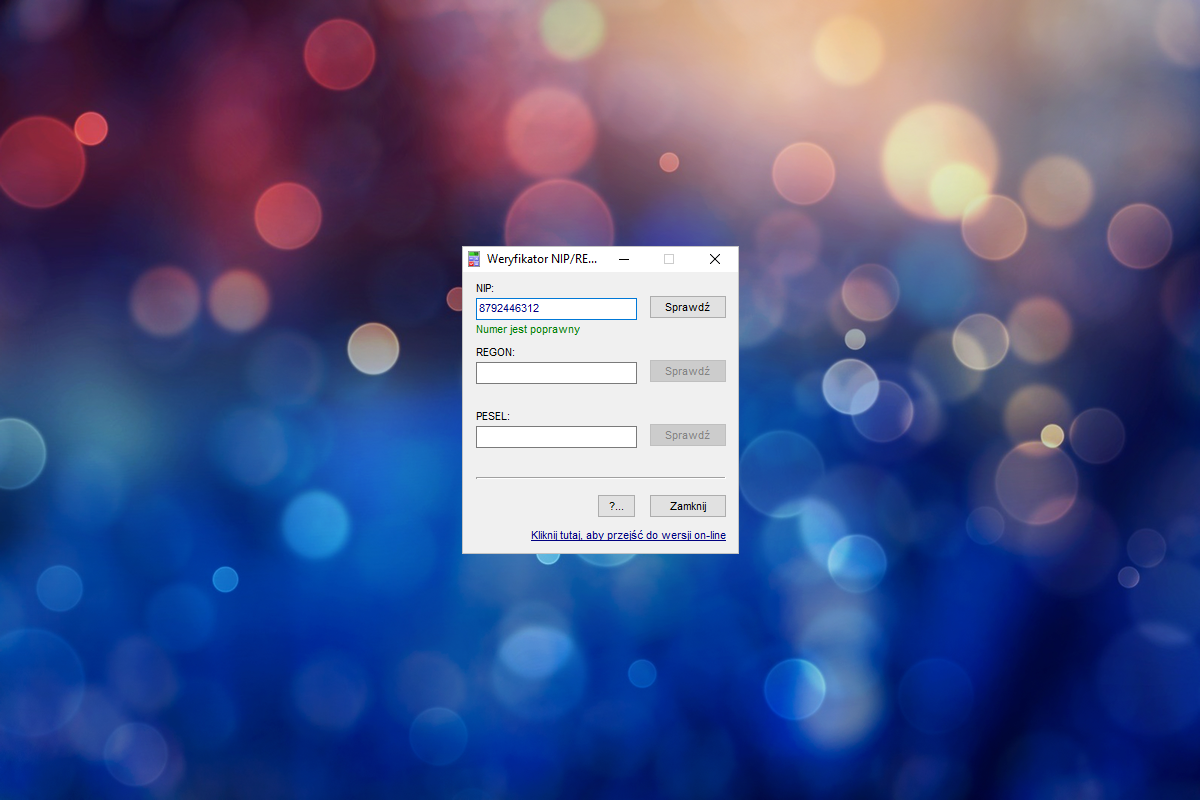Click the Zamknij button
The width and height of the screenshot is (1200, 800).
pyautogui.click(x=688, y=506)
